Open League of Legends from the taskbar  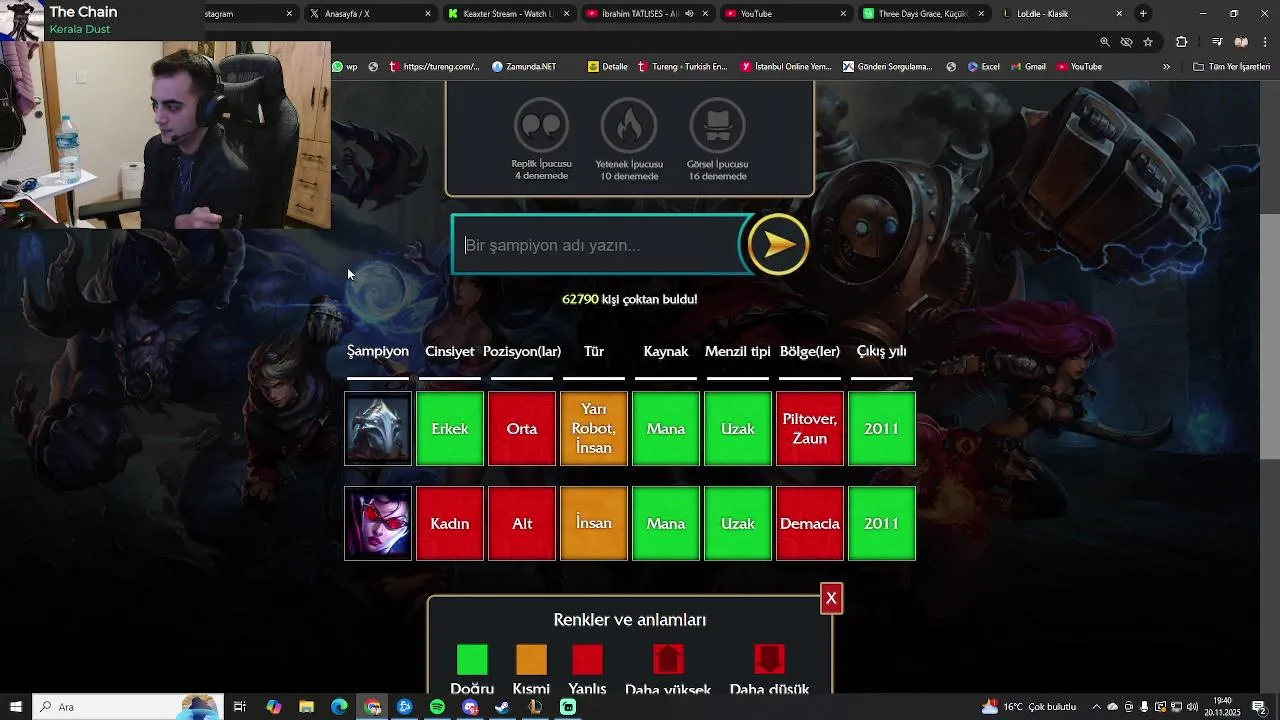535,707
